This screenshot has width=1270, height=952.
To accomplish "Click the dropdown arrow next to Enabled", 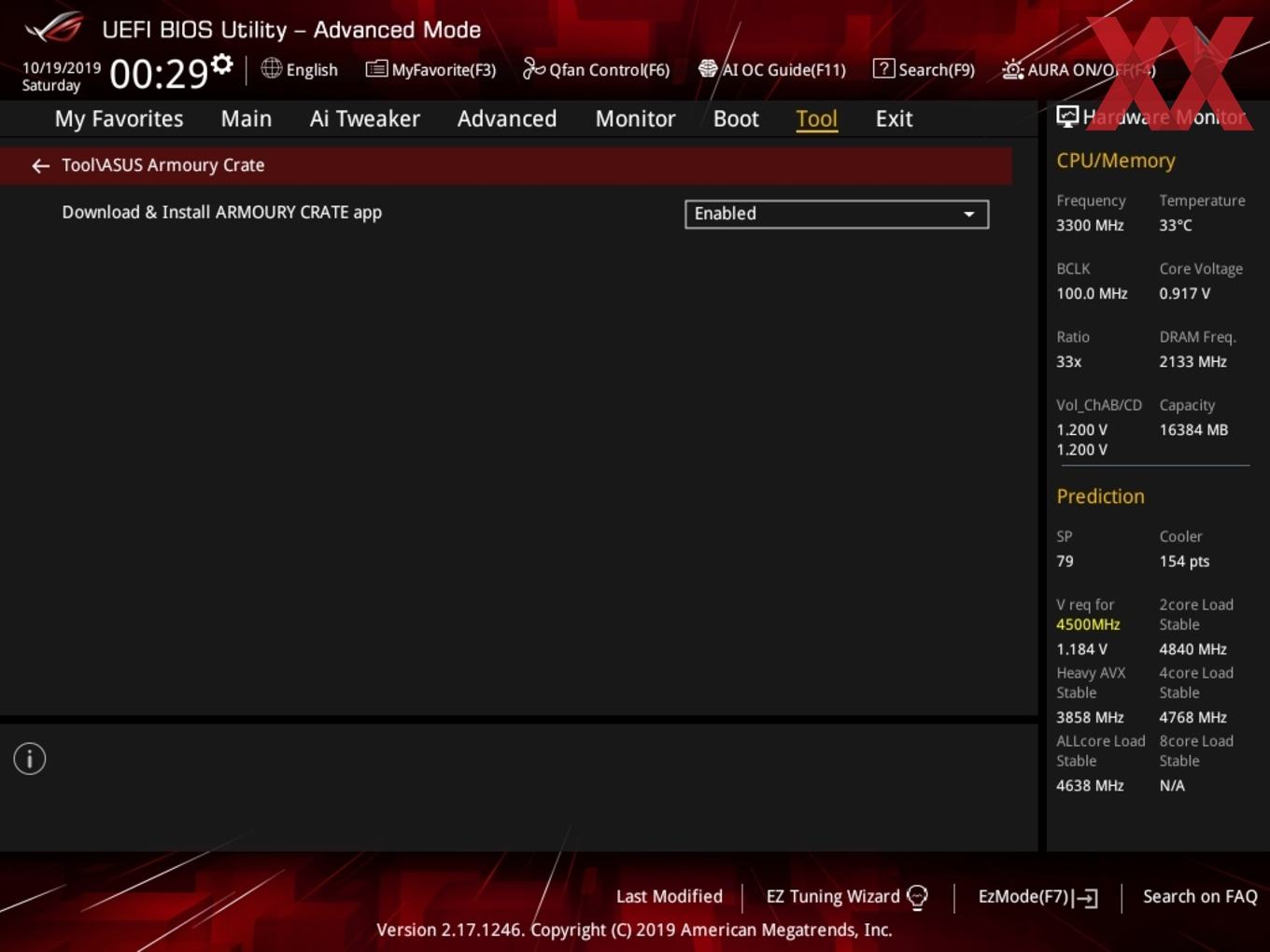I will click(969, 214).
